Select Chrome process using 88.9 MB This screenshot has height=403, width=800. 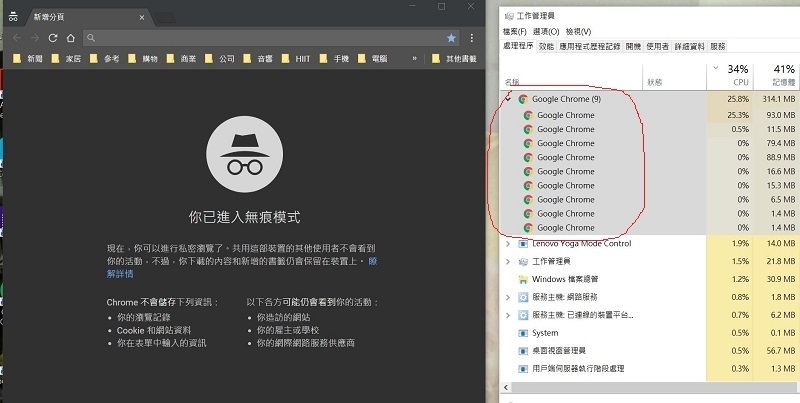click(650, 158)
